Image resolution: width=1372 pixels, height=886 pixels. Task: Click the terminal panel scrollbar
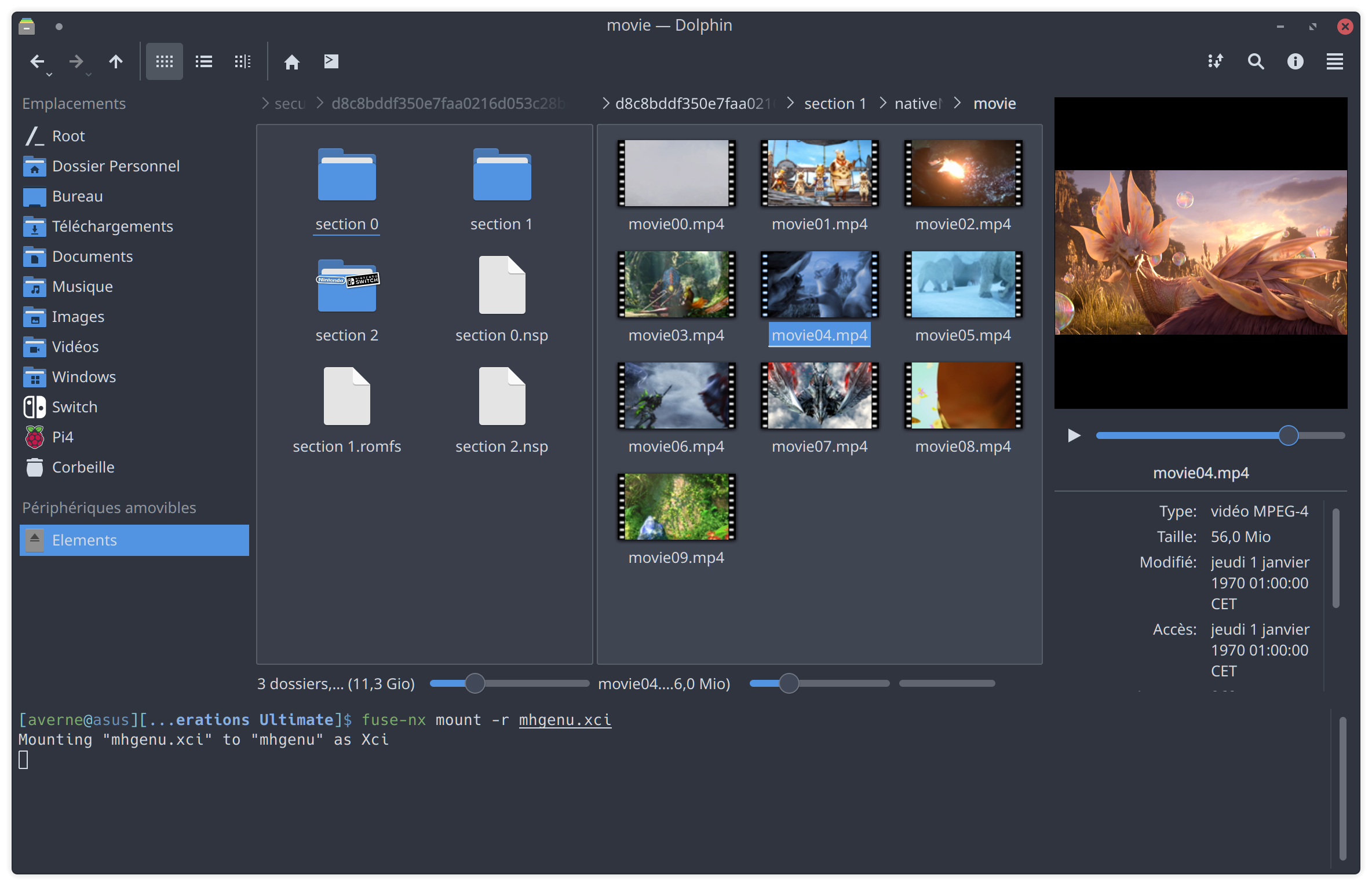(x=1342, y=789)
